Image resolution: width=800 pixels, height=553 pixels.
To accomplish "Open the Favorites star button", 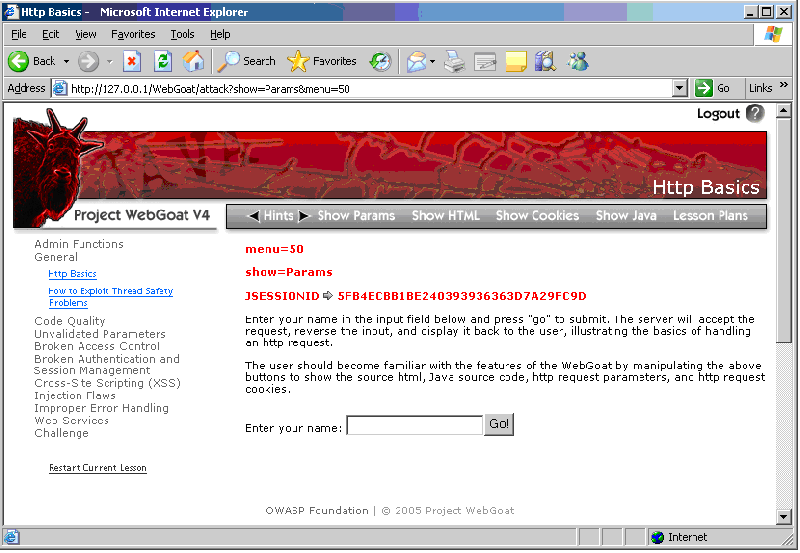I will click(x=322, y=62).
